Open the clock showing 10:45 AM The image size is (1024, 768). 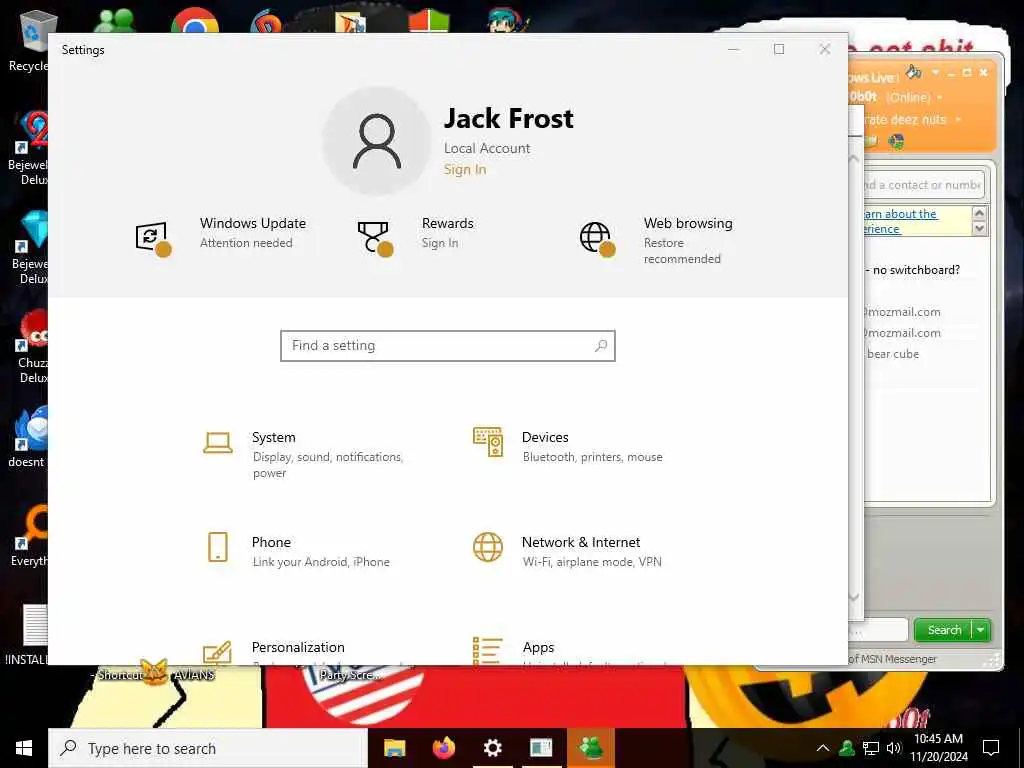click(938, 748)
